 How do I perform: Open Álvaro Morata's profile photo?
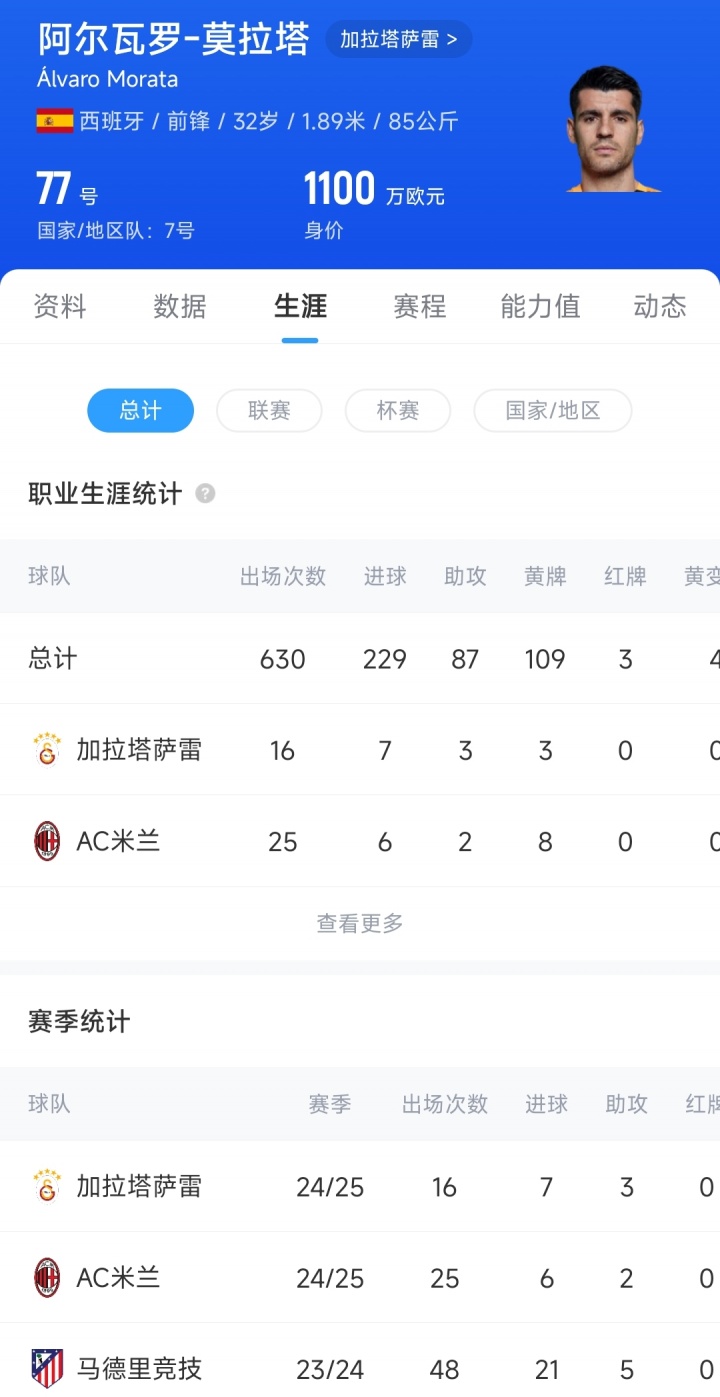(612, 130)
